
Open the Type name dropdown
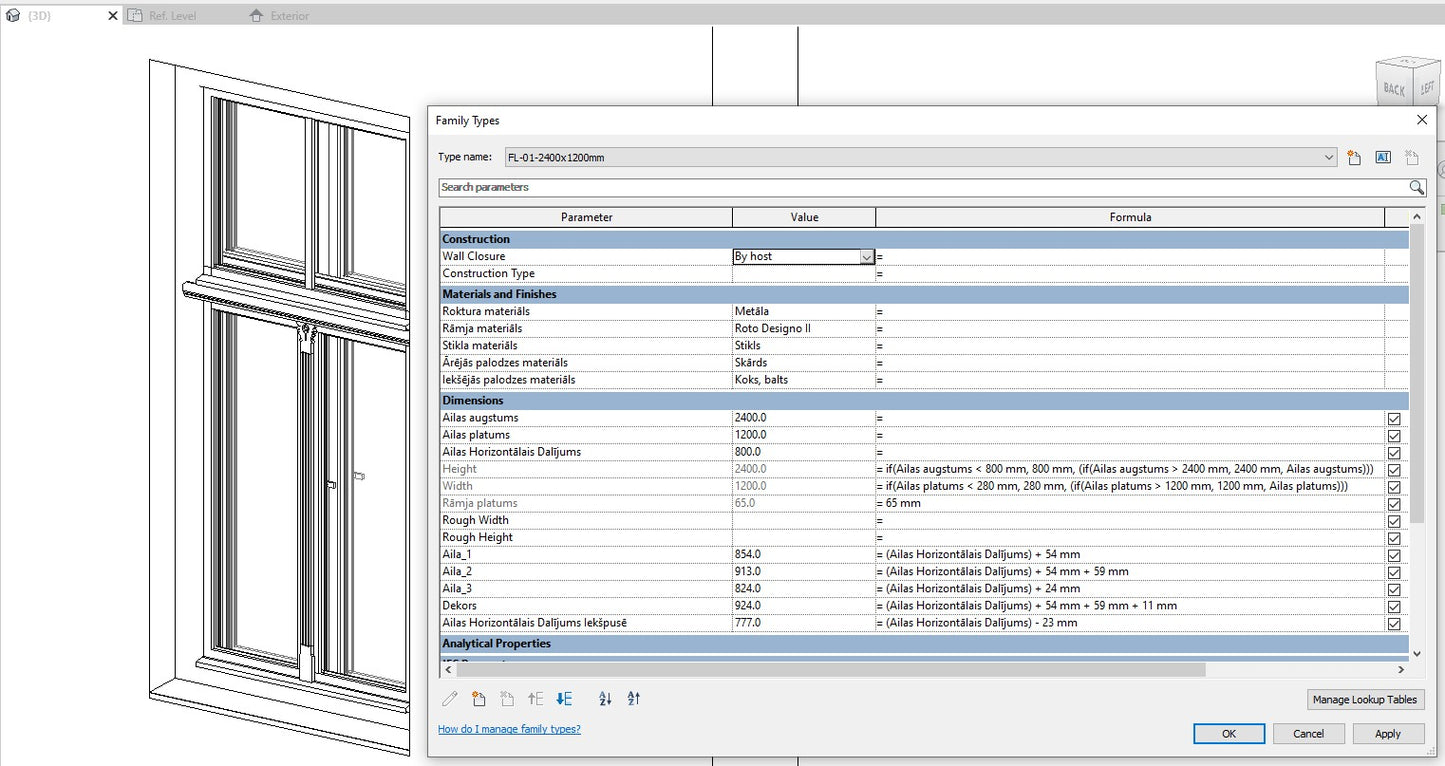pos(1329,157)
